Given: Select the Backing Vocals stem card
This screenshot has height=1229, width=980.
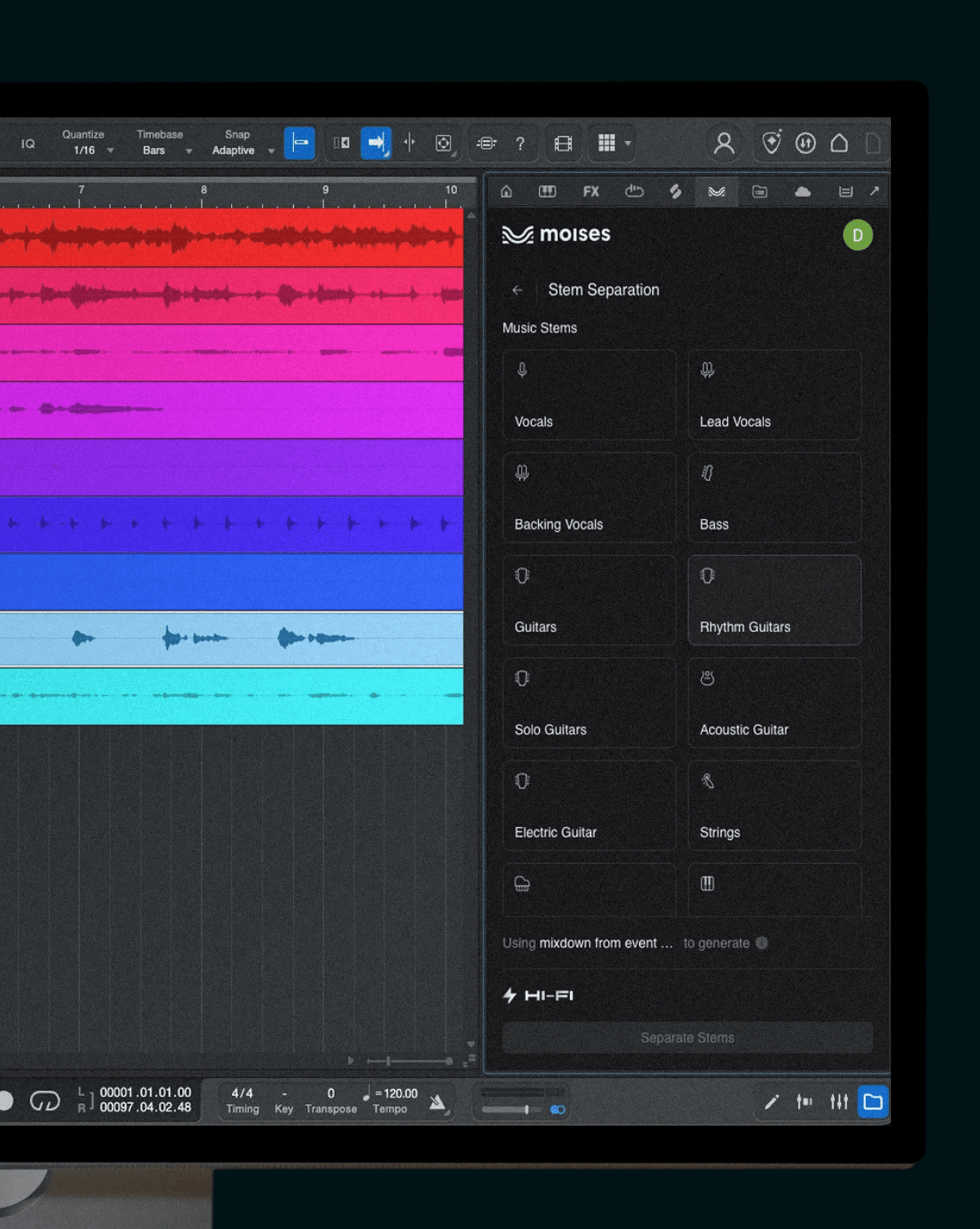Looking at the screenshot, I should pos(589,497).
